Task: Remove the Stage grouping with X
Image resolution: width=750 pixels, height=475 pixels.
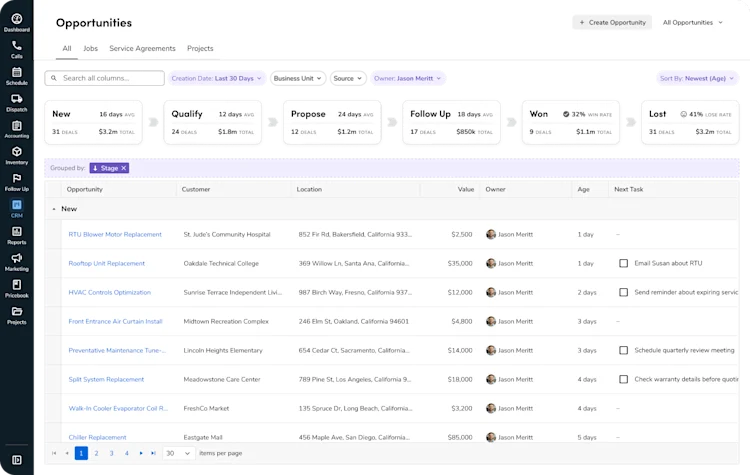Action: [123, 168]
